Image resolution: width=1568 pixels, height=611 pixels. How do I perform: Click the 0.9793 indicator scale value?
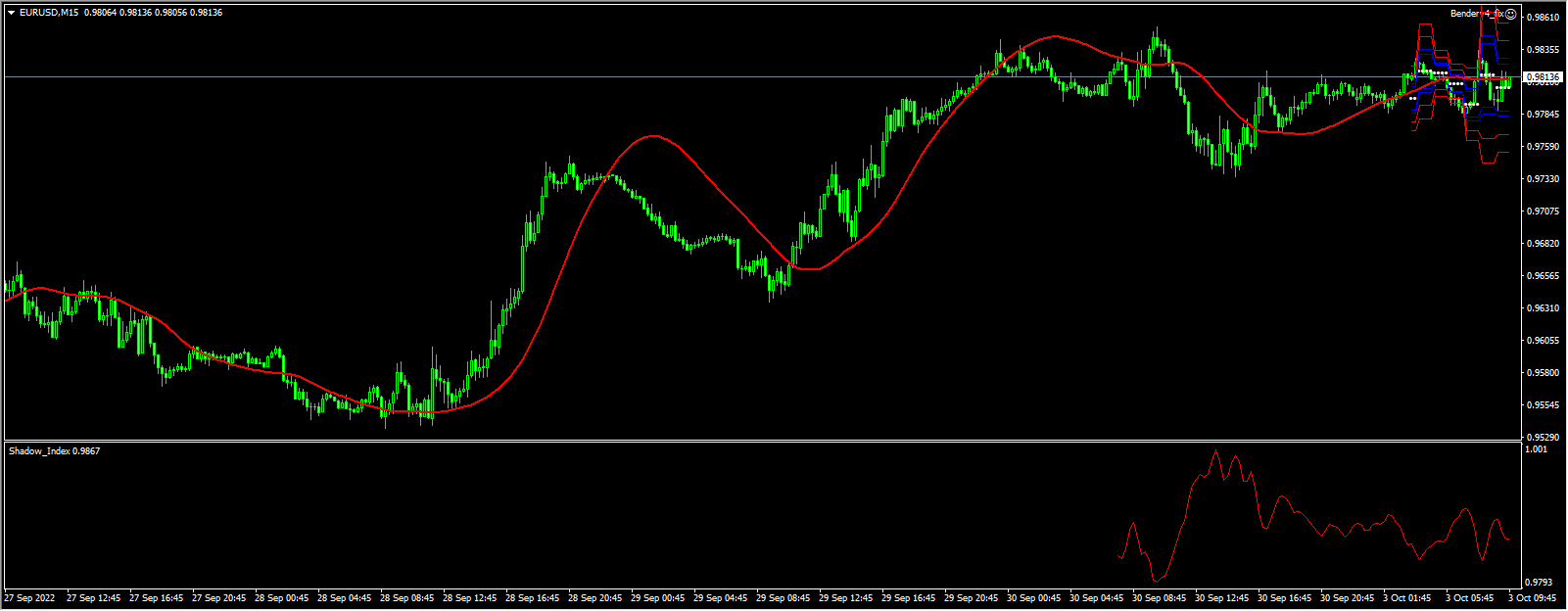point(1540,583)
